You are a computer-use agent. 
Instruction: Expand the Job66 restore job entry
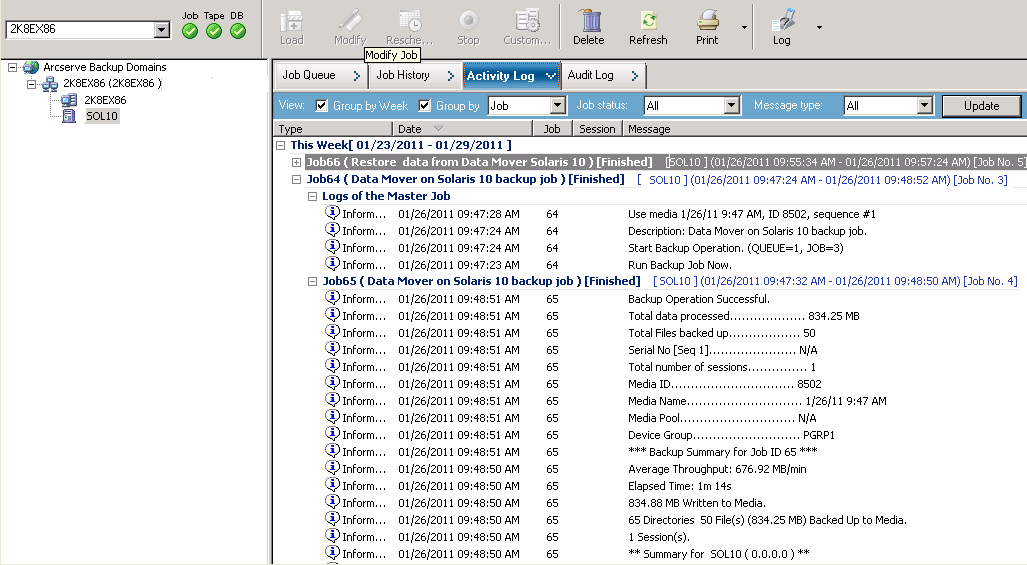pos(296,162)
